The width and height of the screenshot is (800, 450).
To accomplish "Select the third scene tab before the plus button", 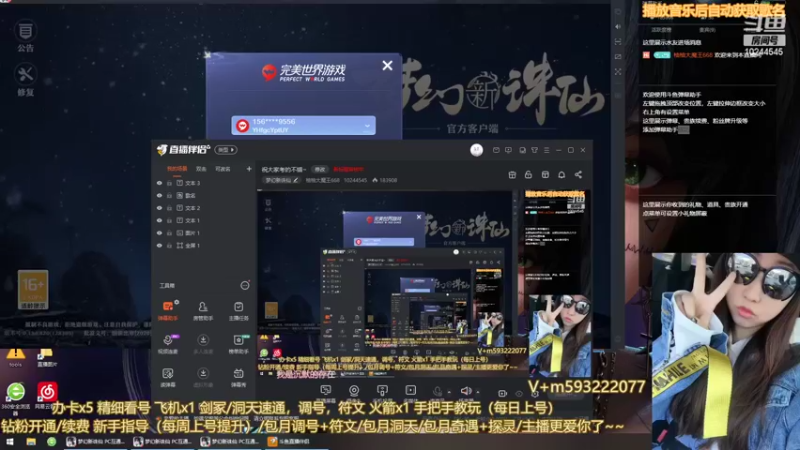I will (x=222, y=169).
